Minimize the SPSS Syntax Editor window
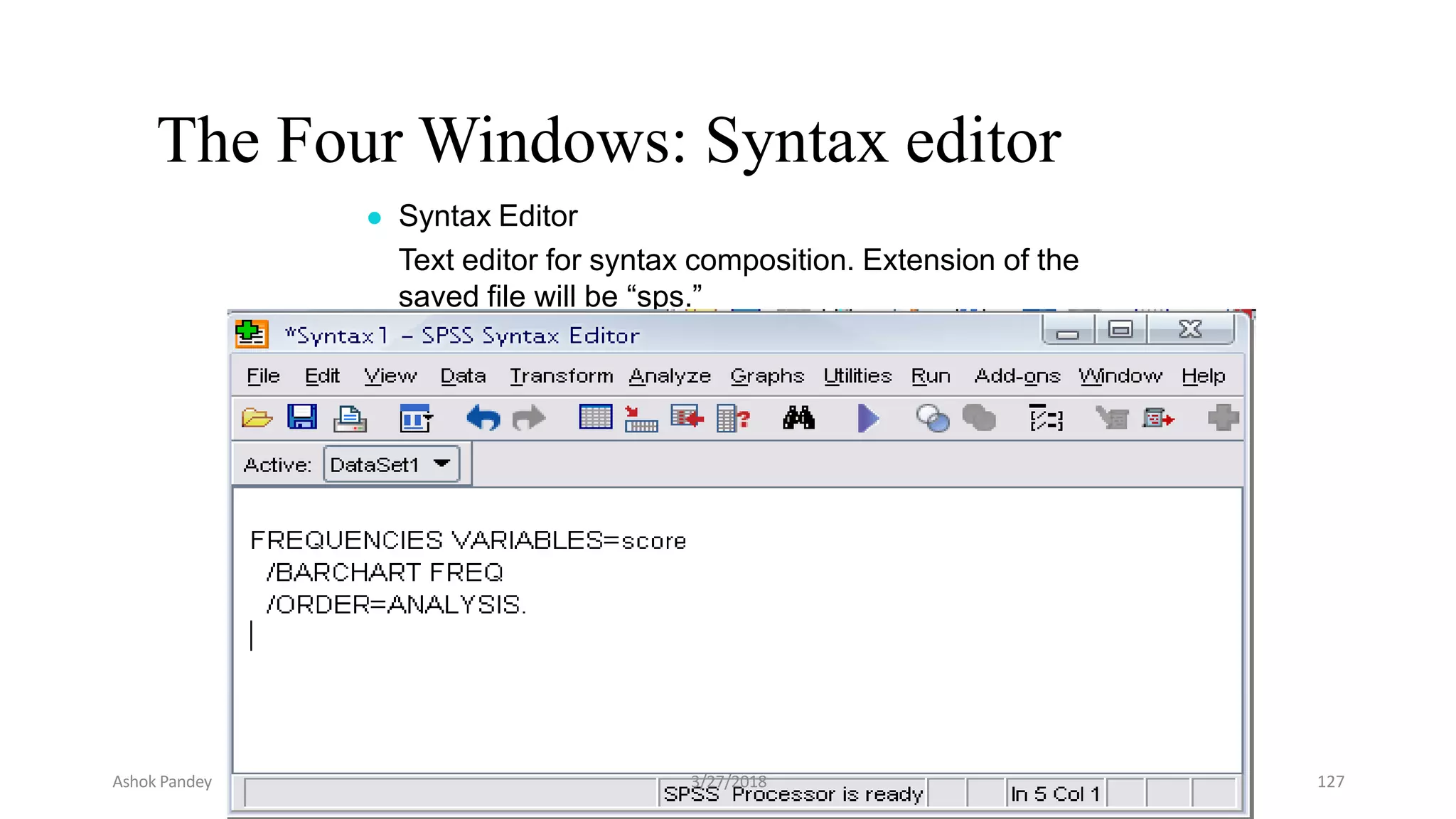The height and width of the screenshot is (819, 1456). pos(1068,331)
